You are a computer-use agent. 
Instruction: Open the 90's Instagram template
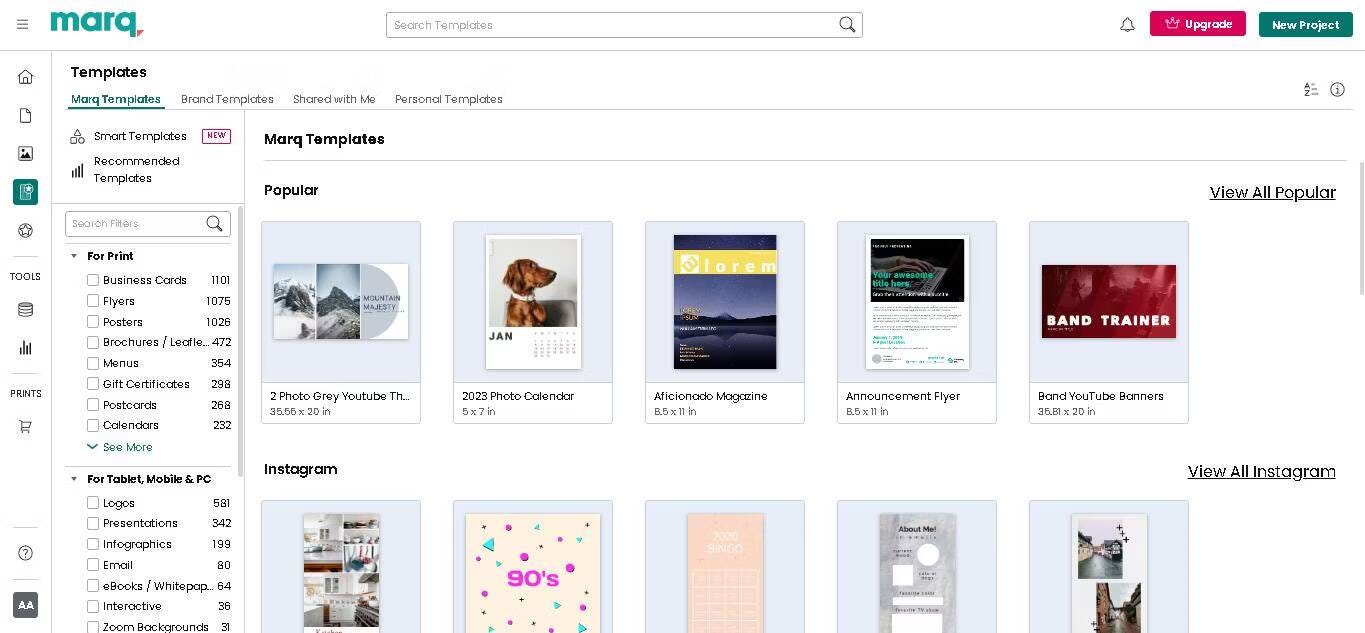coord(533,567)
